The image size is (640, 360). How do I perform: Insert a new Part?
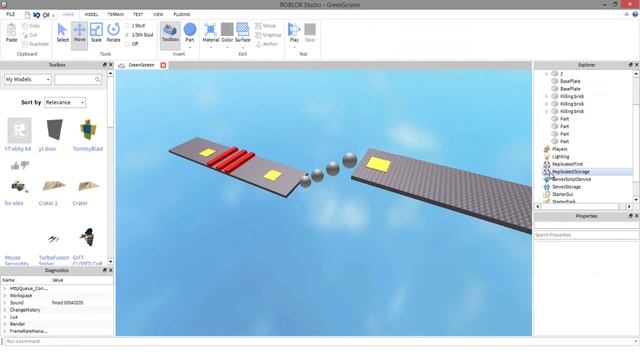click(x=190, y=33)
